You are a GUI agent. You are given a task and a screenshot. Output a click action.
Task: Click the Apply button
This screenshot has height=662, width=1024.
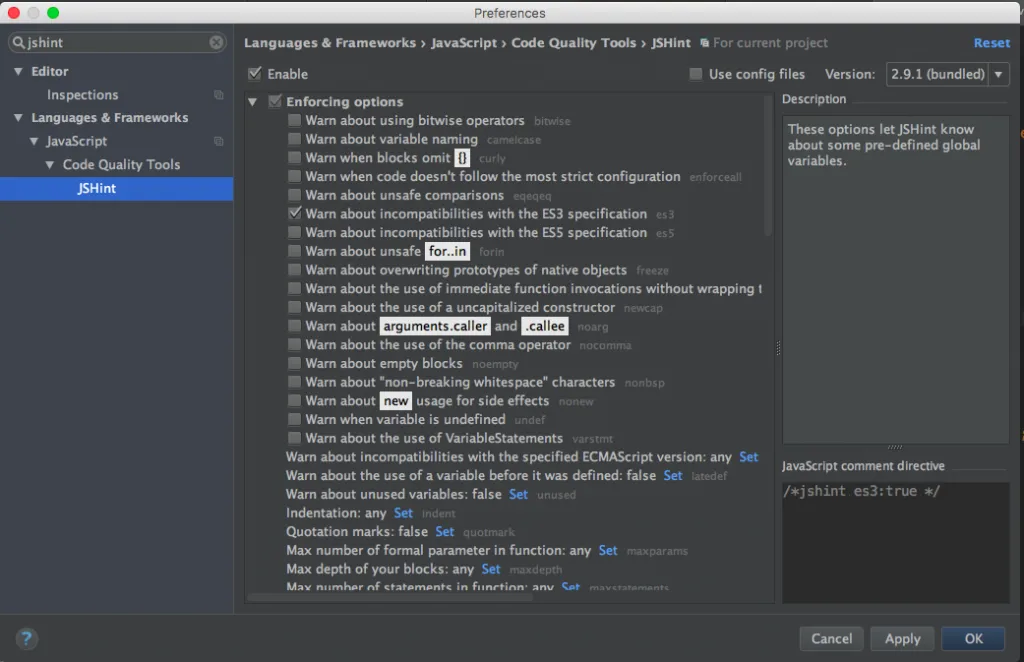tap(903, 638)
